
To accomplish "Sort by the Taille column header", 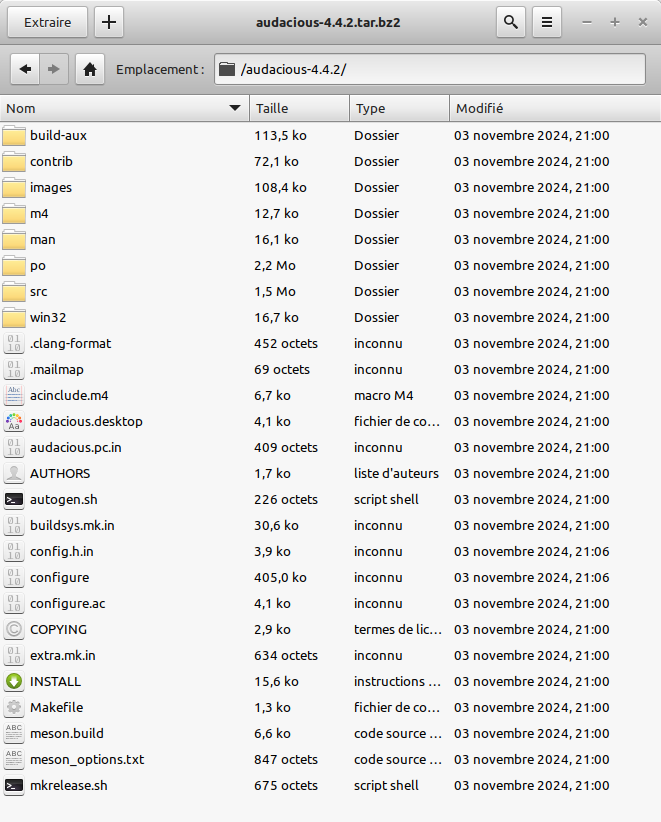I will 299,109.
